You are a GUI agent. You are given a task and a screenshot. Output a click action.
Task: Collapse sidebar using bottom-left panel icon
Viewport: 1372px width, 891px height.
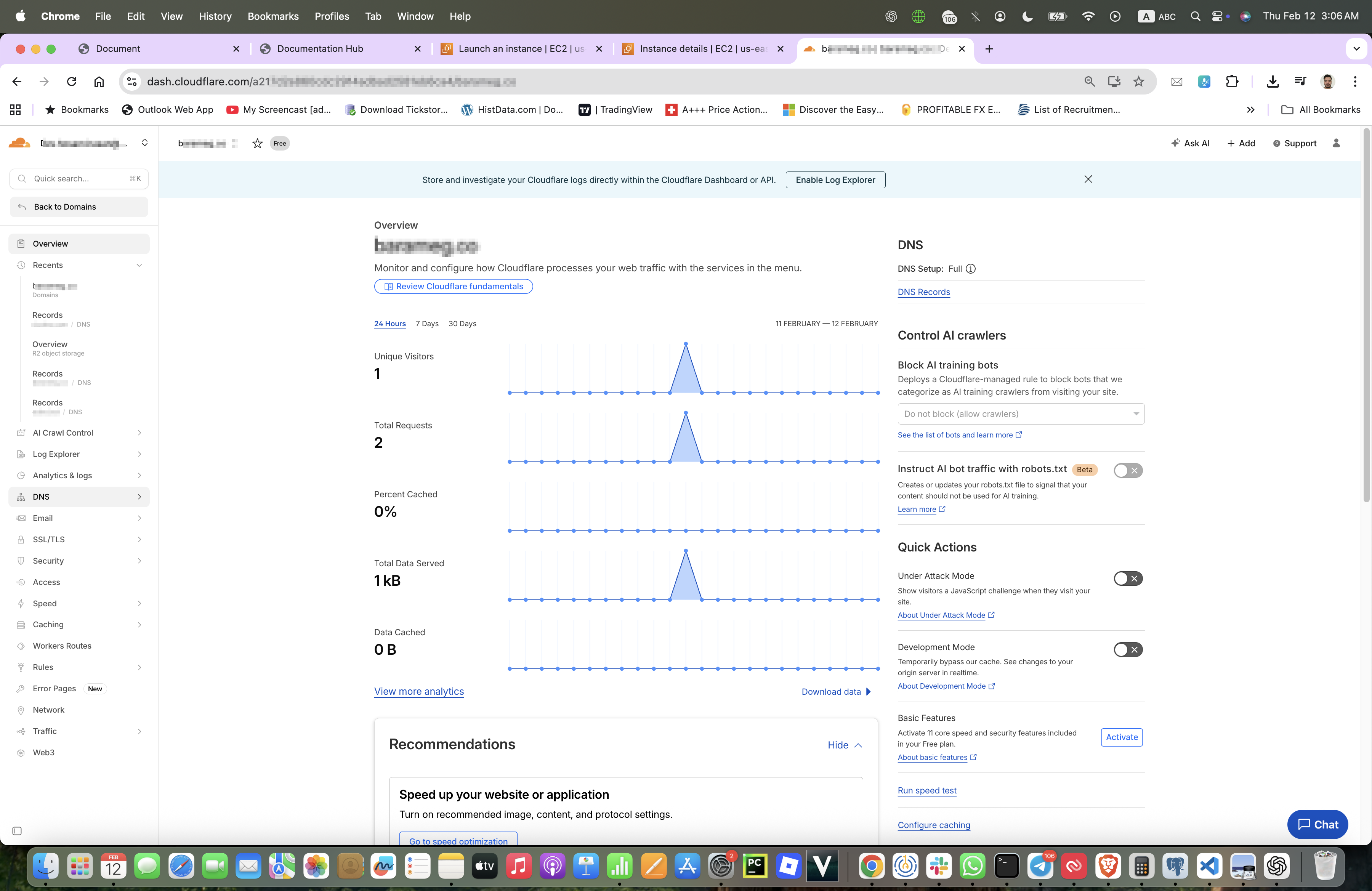pyautogui.click(x=17, y=830)
